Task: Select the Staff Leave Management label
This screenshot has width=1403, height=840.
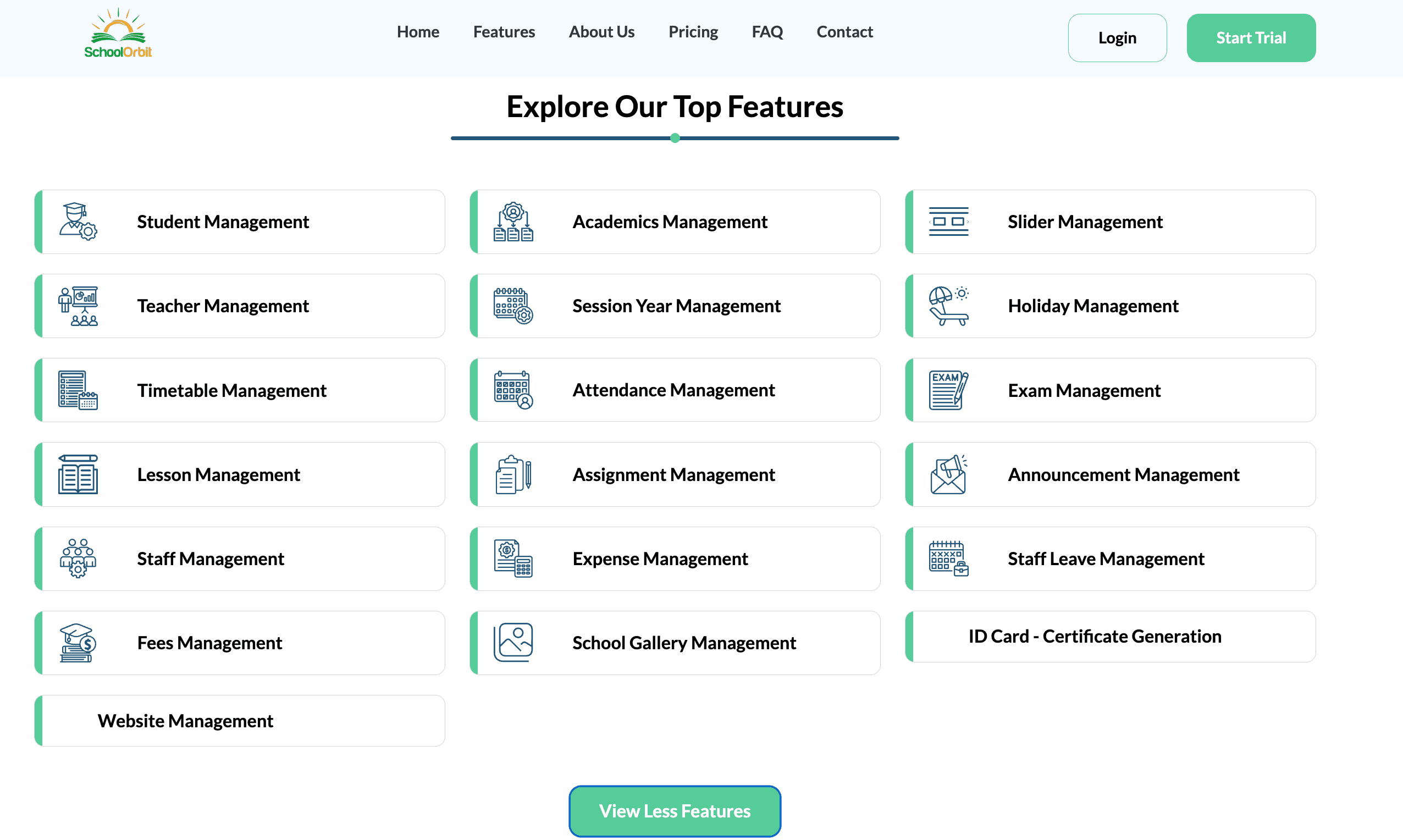Action: (1106, 559)
